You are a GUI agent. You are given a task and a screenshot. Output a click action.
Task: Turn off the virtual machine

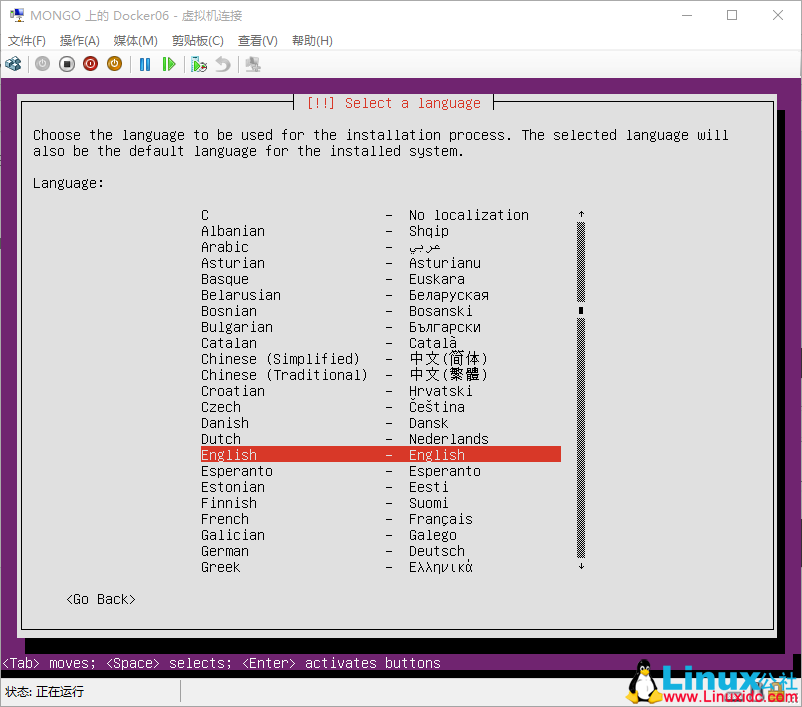90,64
